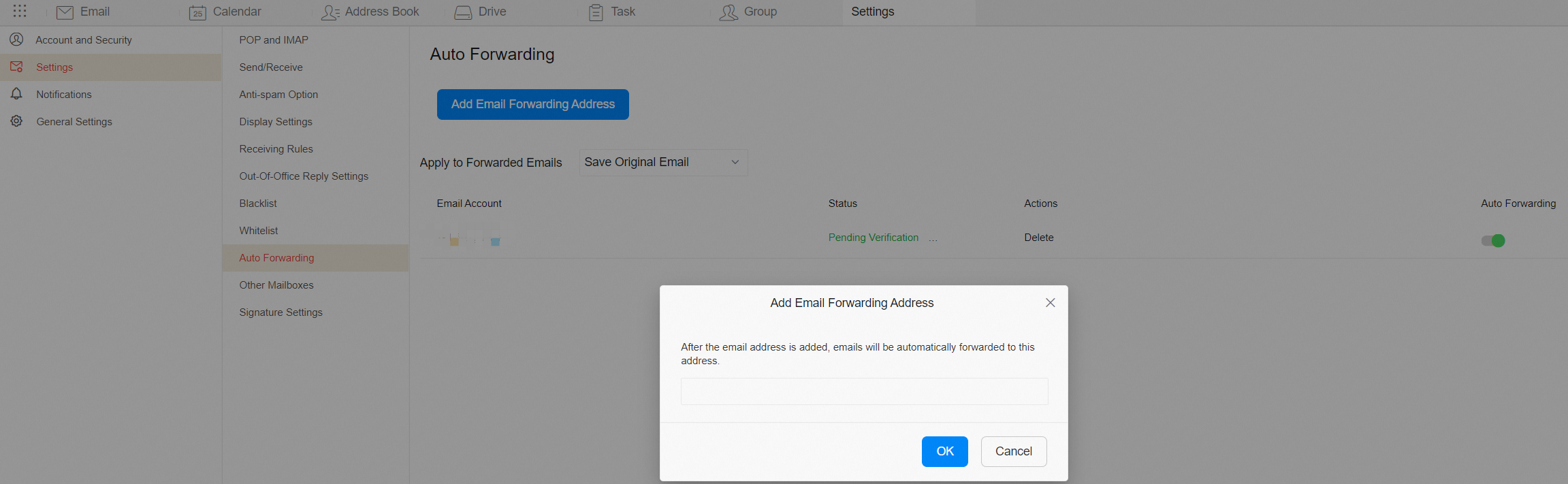Click the Address Book contacts icon
Viewport: 1568px width, 484px height.
point(330,12)
